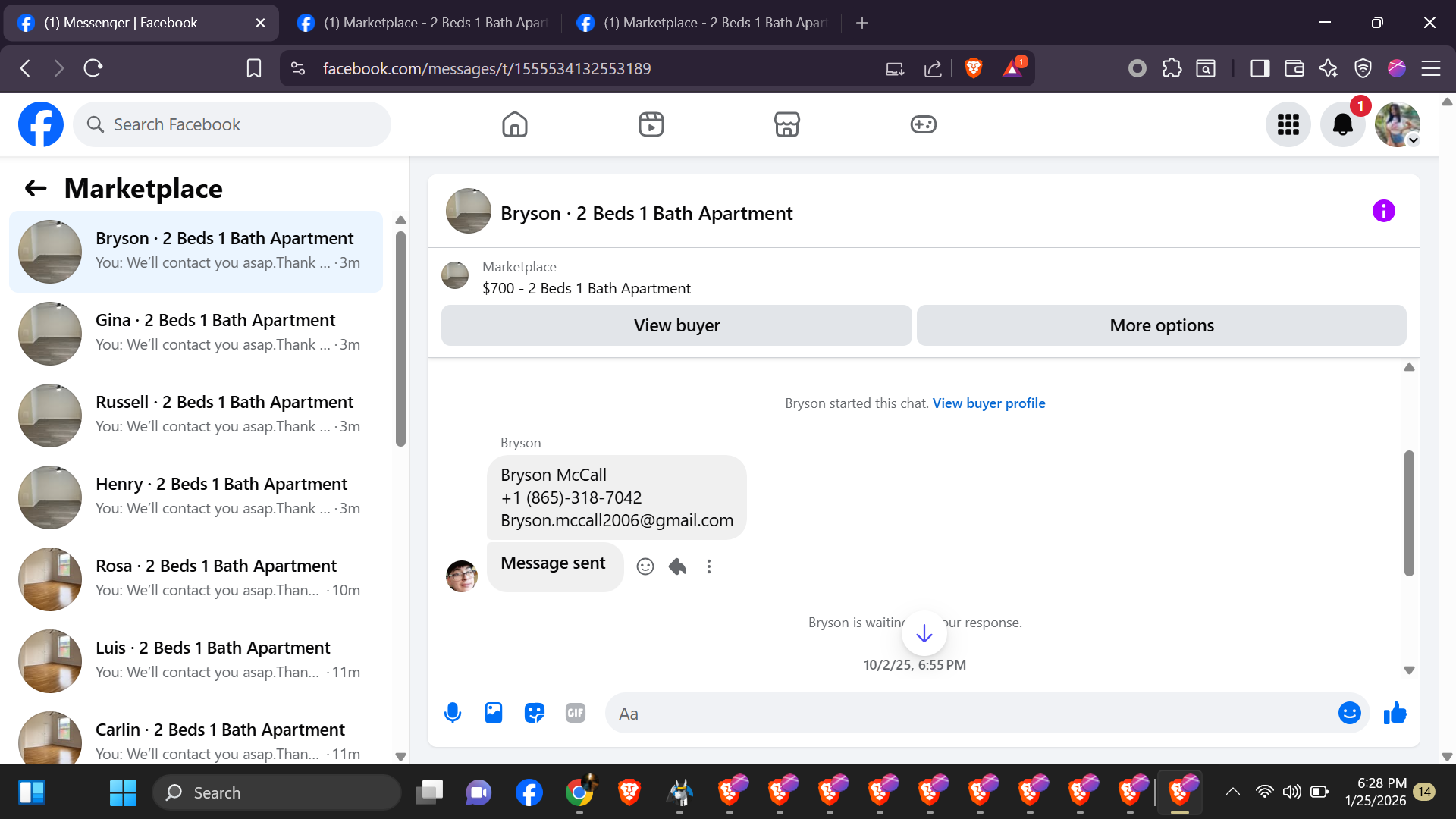Open the Marketplace storefront icon
The height and width of the screenshot is (819, 1456).
(x=787, y=124)
